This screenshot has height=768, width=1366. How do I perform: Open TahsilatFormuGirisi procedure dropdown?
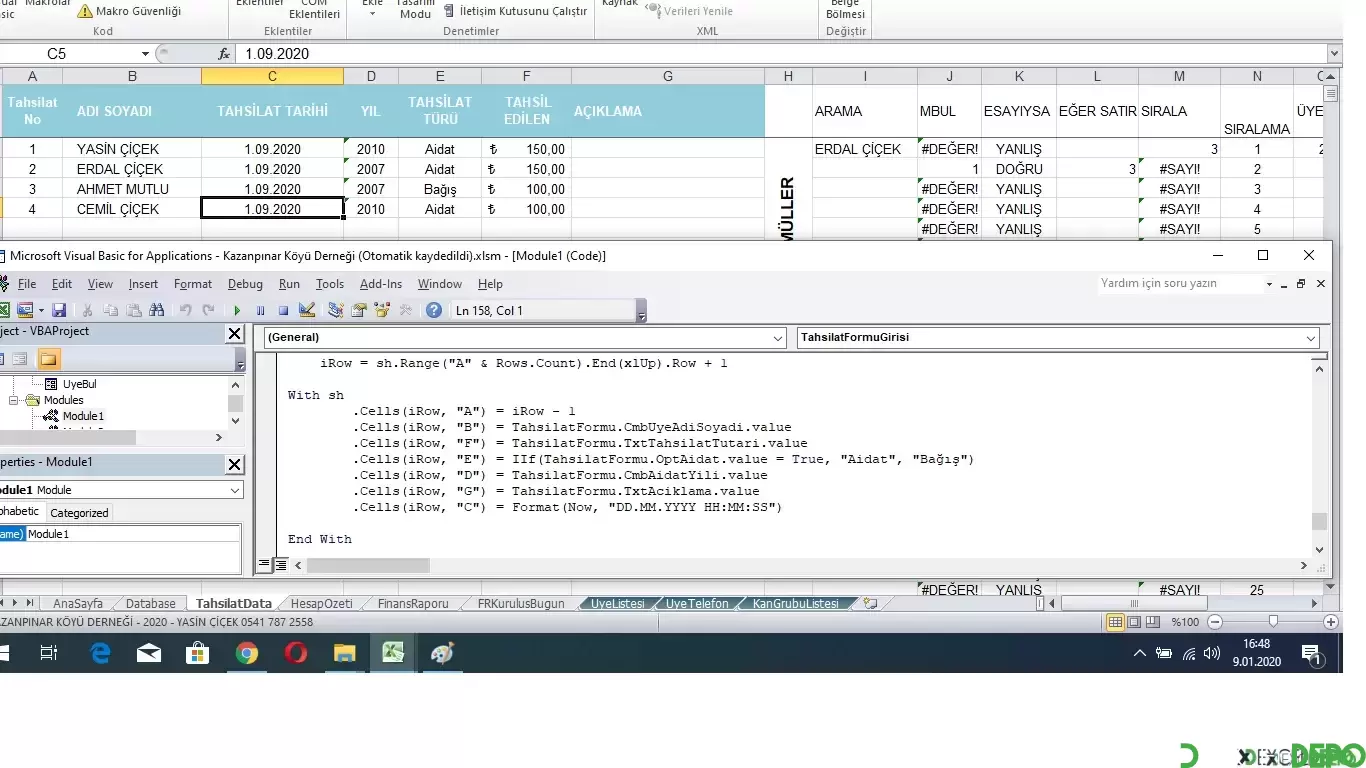1311,338
